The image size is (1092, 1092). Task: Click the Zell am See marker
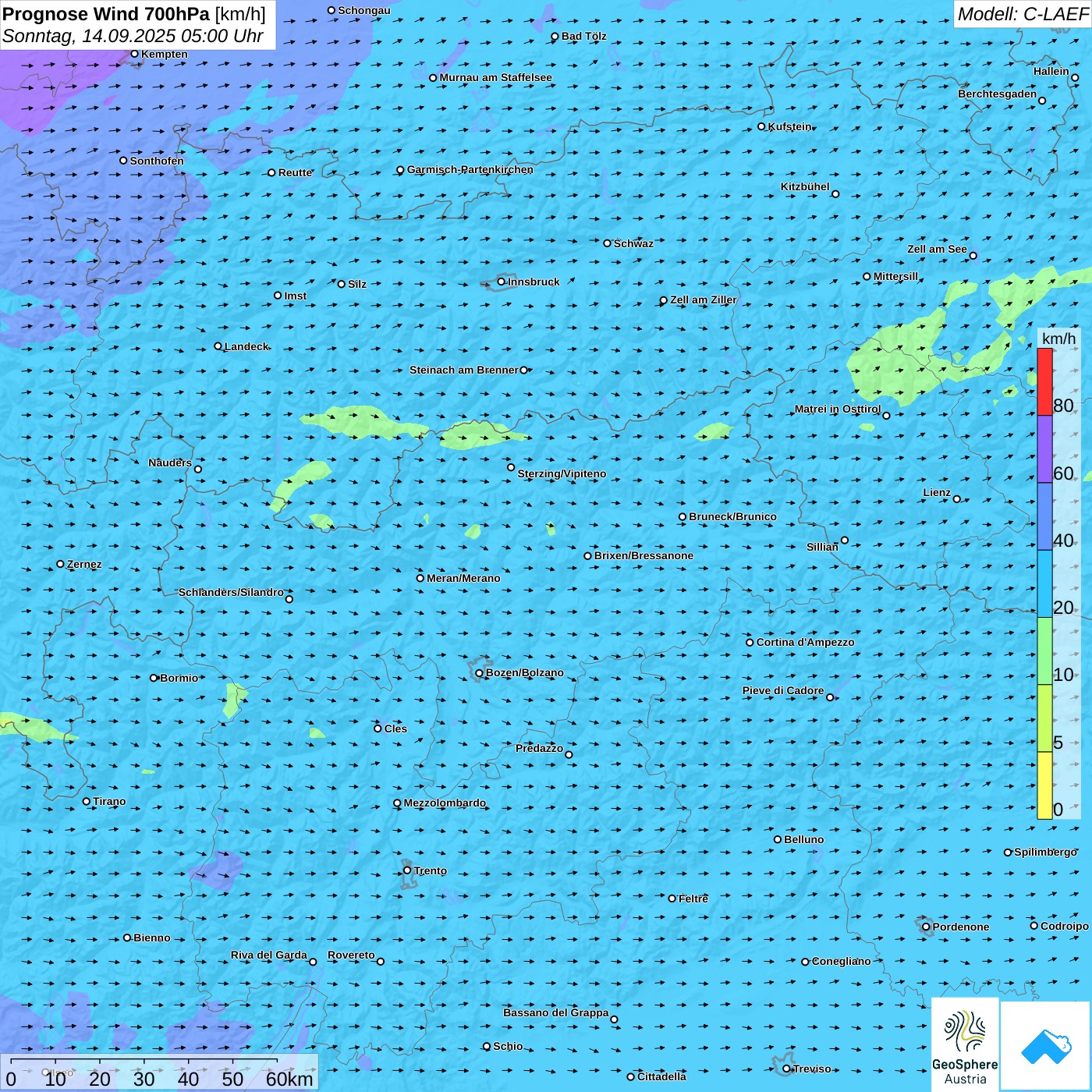[x=973, y=255]
